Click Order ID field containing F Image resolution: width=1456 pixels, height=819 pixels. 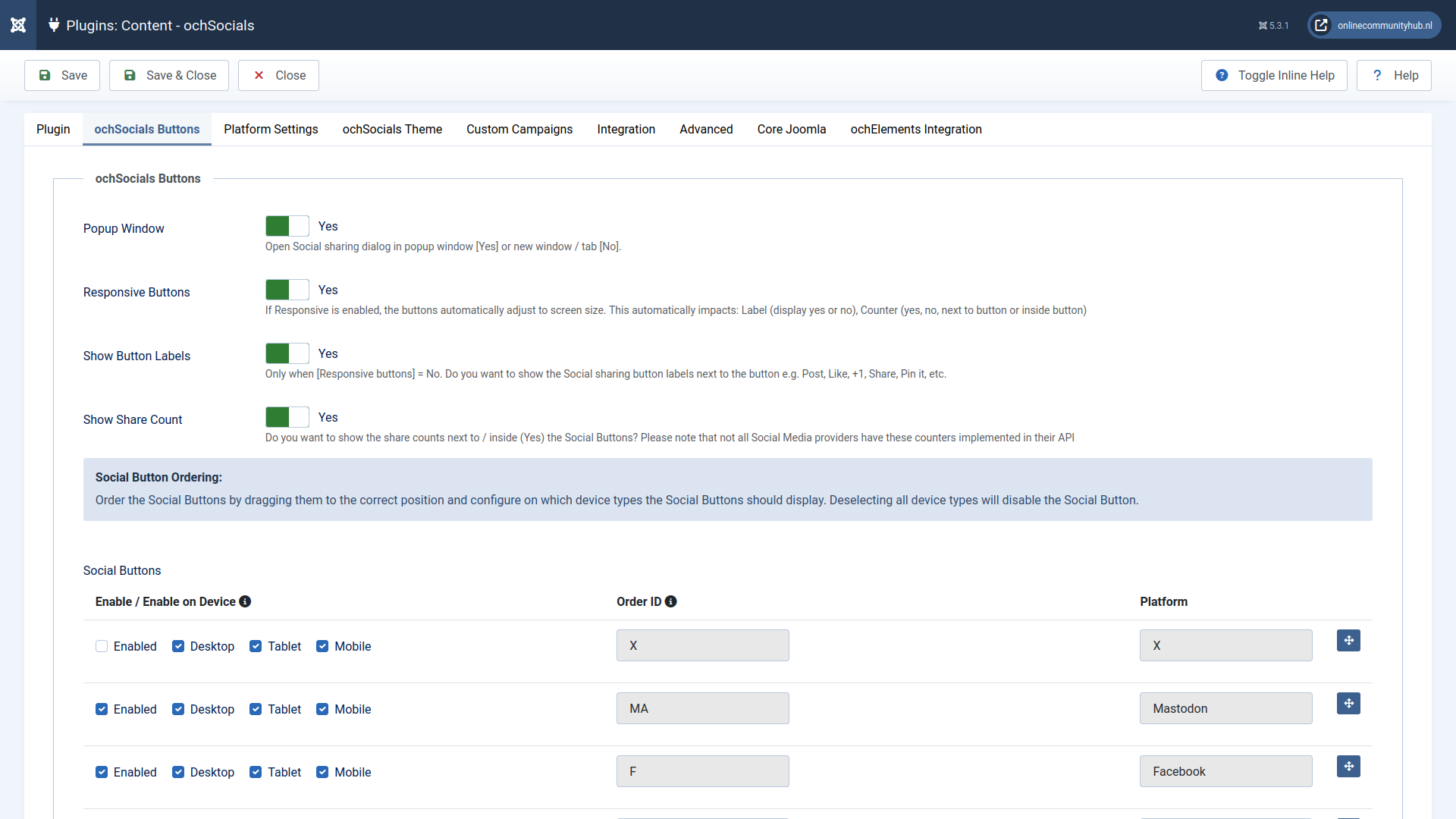pos(703,771)
